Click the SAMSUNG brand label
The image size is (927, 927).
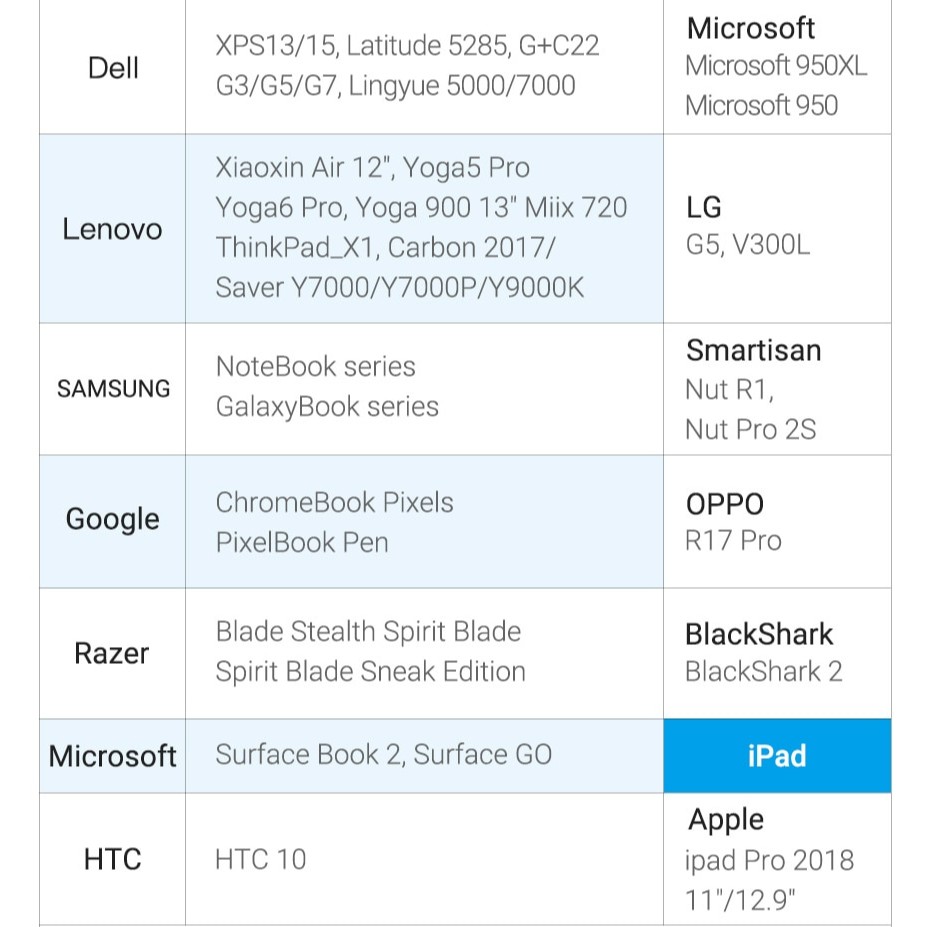click(112, 389)
